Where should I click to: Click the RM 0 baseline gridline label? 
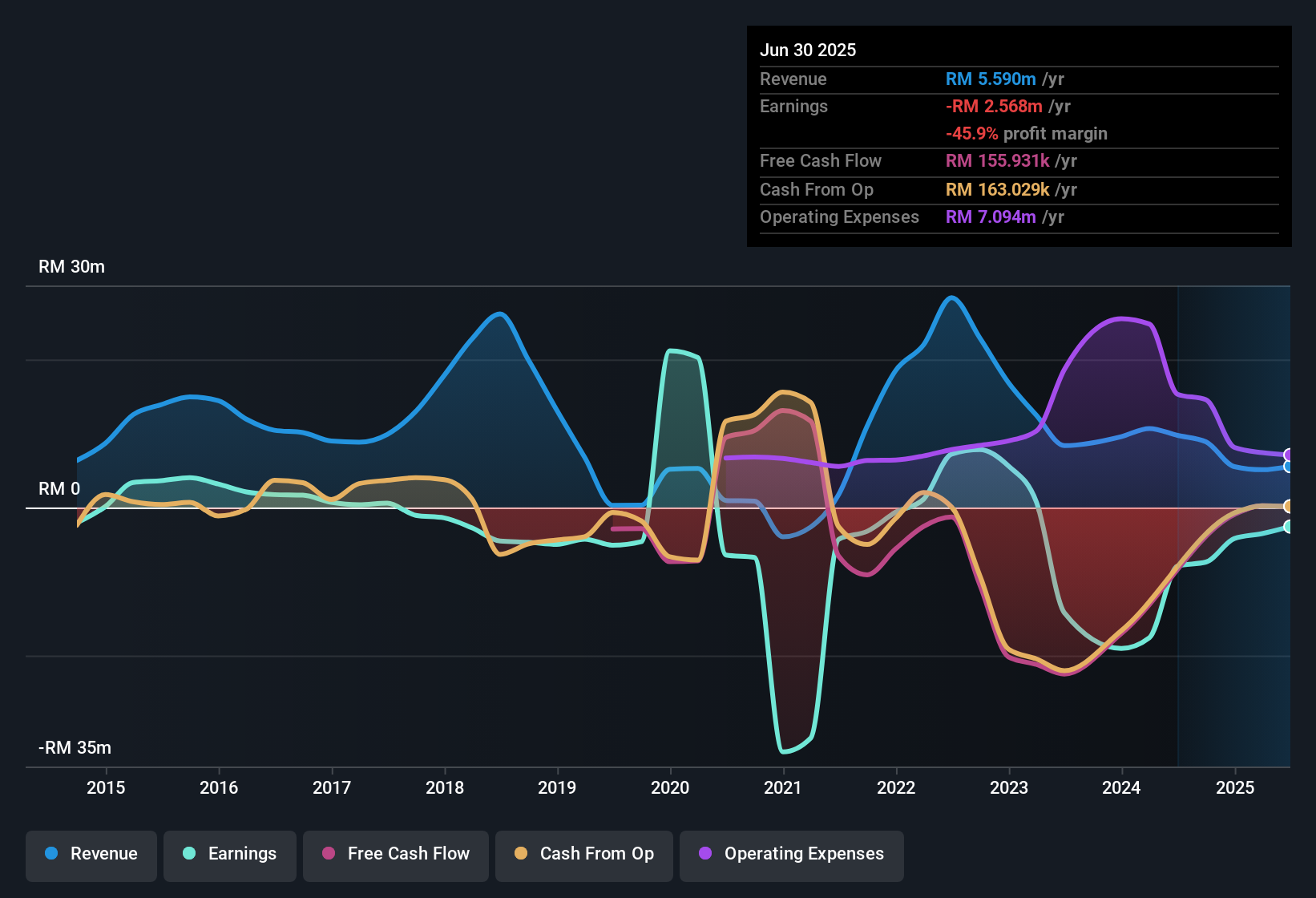(x=58, y=488)
